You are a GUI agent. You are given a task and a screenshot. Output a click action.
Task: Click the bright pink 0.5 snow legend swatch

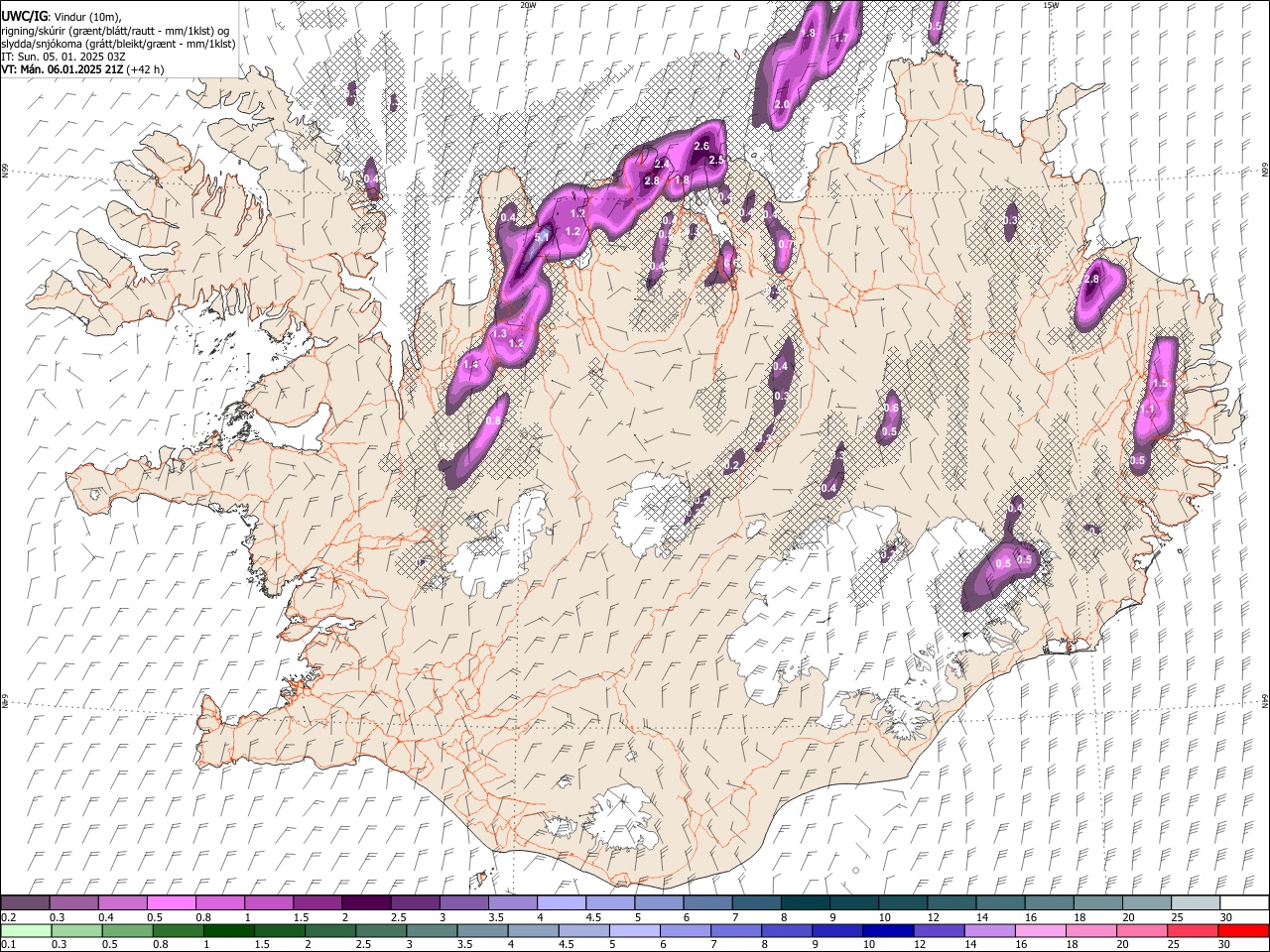pyautogui.click(x=171, y=902)
